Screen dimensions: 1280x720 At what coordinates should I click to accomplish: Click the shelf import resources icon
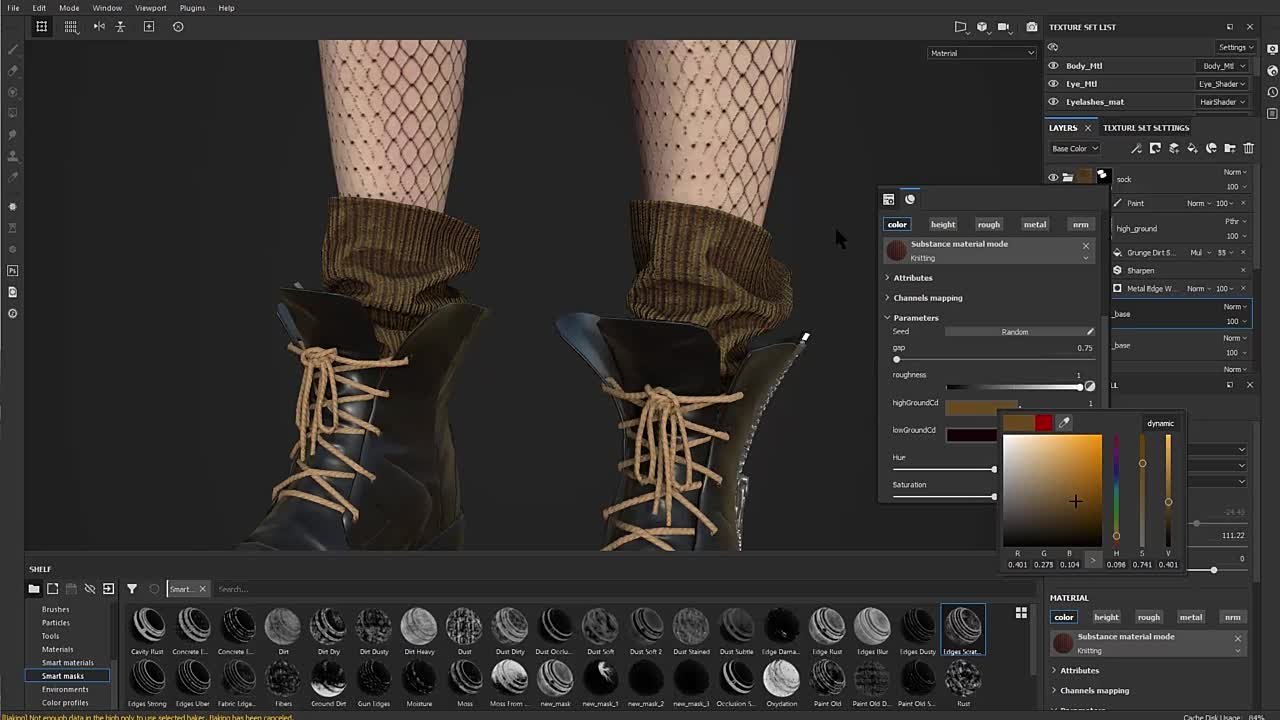[108, 589]
